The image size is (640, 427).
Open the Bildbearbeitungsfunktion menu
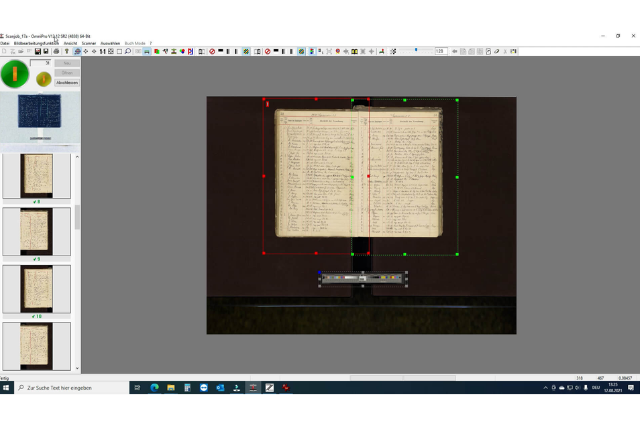point(36,43)
